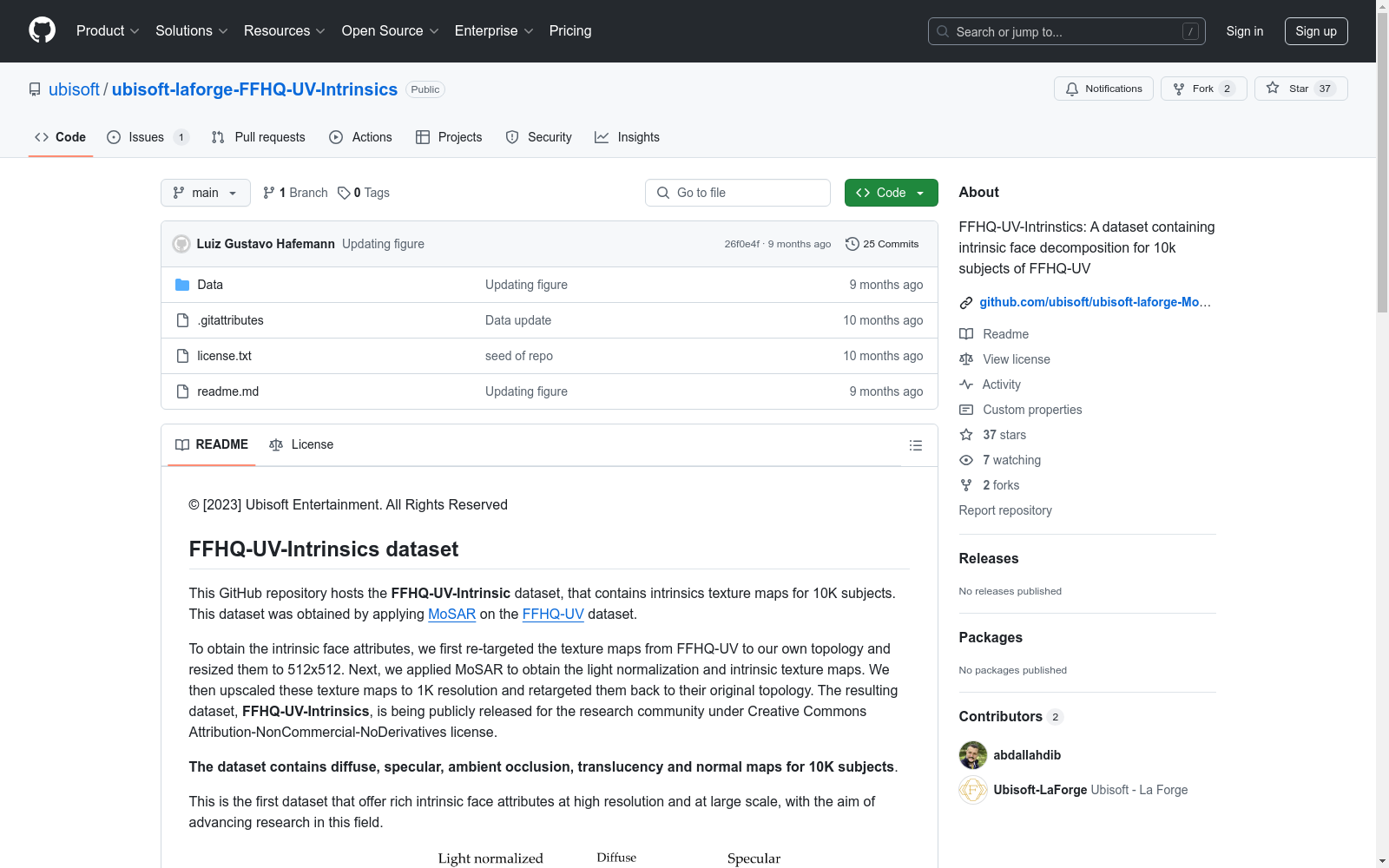Open the .gitattributes file
1389x868 pixels.
tap(230, 320)
